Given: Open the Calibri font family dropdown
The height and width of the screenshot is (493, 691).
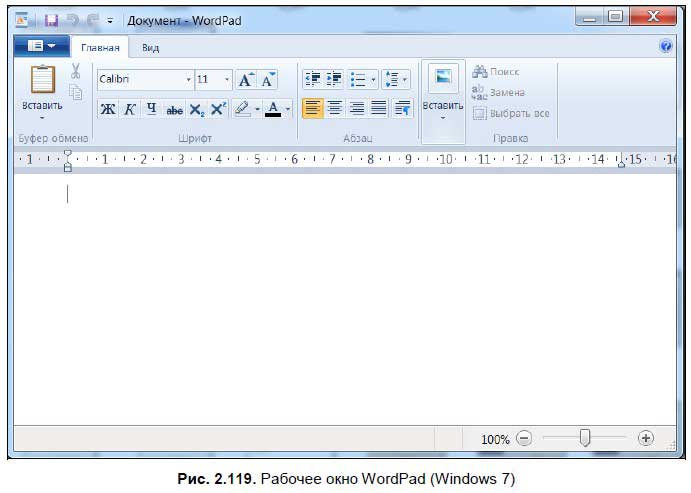Looking at the screenshot, I should pyautogui.click(x=189, y=80).
